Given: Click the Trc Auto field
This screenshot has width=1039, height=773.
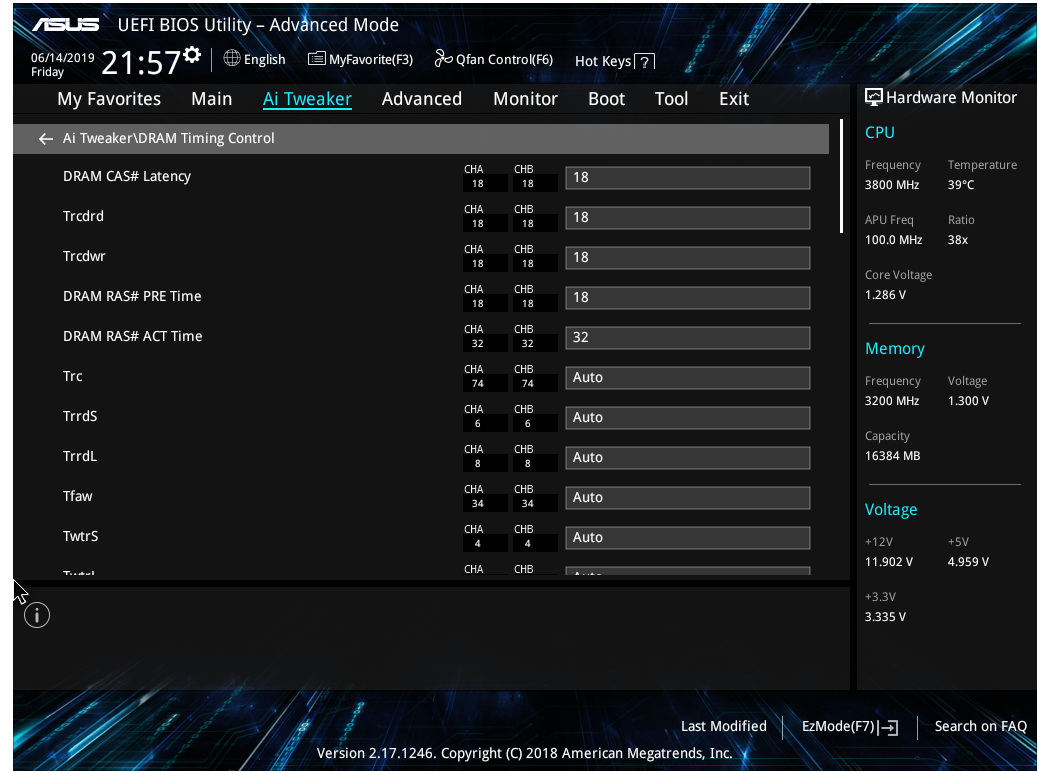Looking at the screenshot, I should pos(687,378).
